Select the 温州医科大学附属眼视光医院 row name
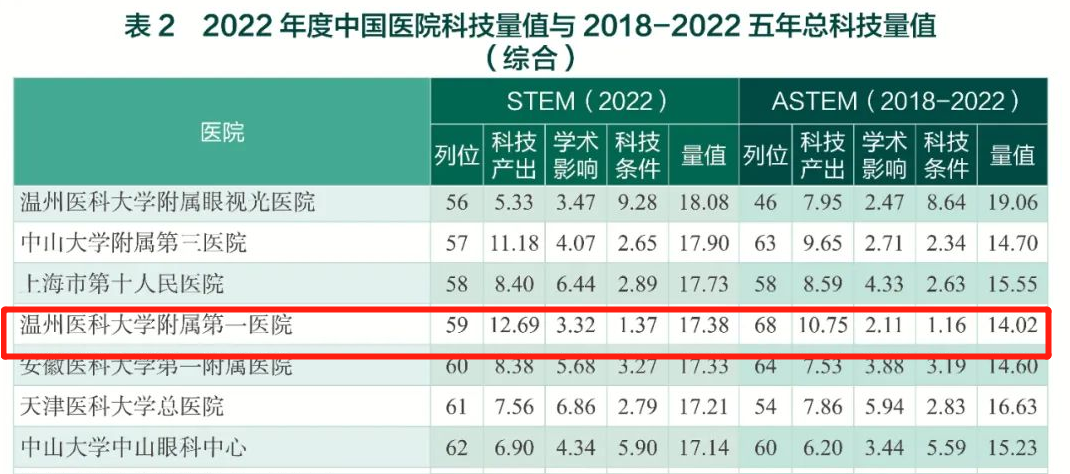Viewport: 1070px width, 474px height. (168, 203)
